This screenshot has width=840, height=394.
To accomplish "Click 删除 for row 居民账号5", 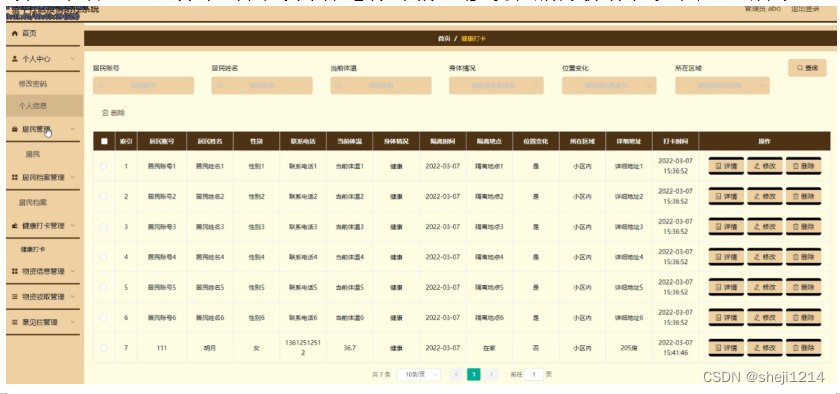I will click(x=803, y=287).
